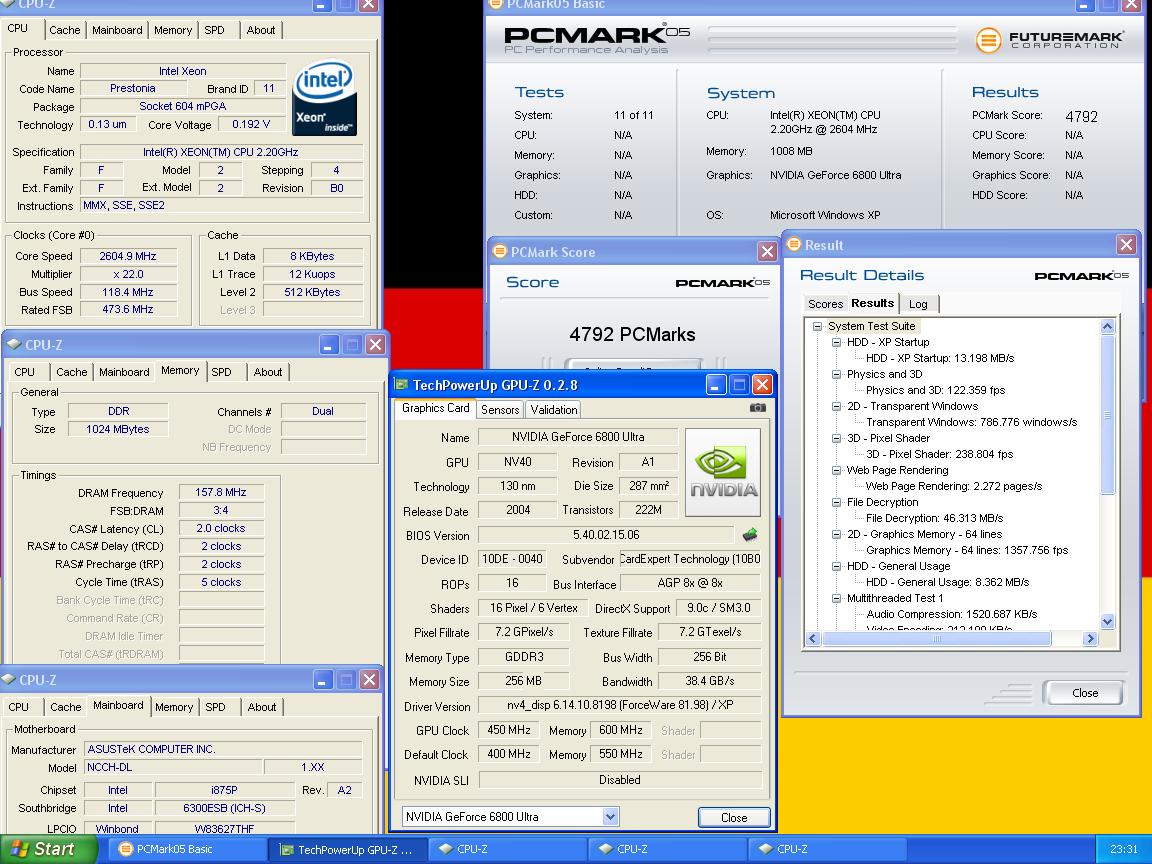Click the DRAM Frequency value 157.8 MHz
1152x864 pixels.
click(220, 492)
